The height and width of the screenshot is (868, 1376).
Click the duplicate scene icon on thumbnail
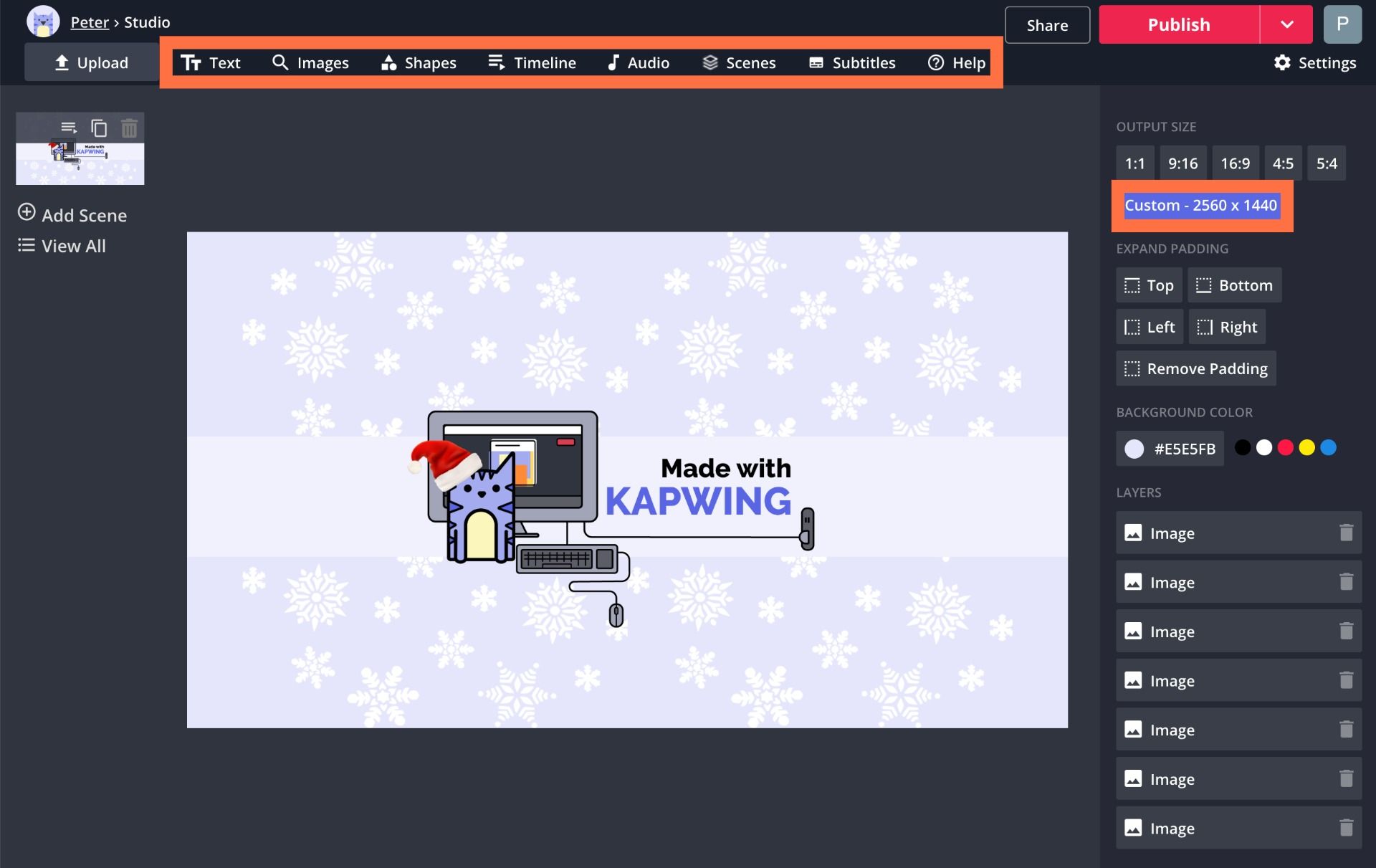[x=99, y=128]
